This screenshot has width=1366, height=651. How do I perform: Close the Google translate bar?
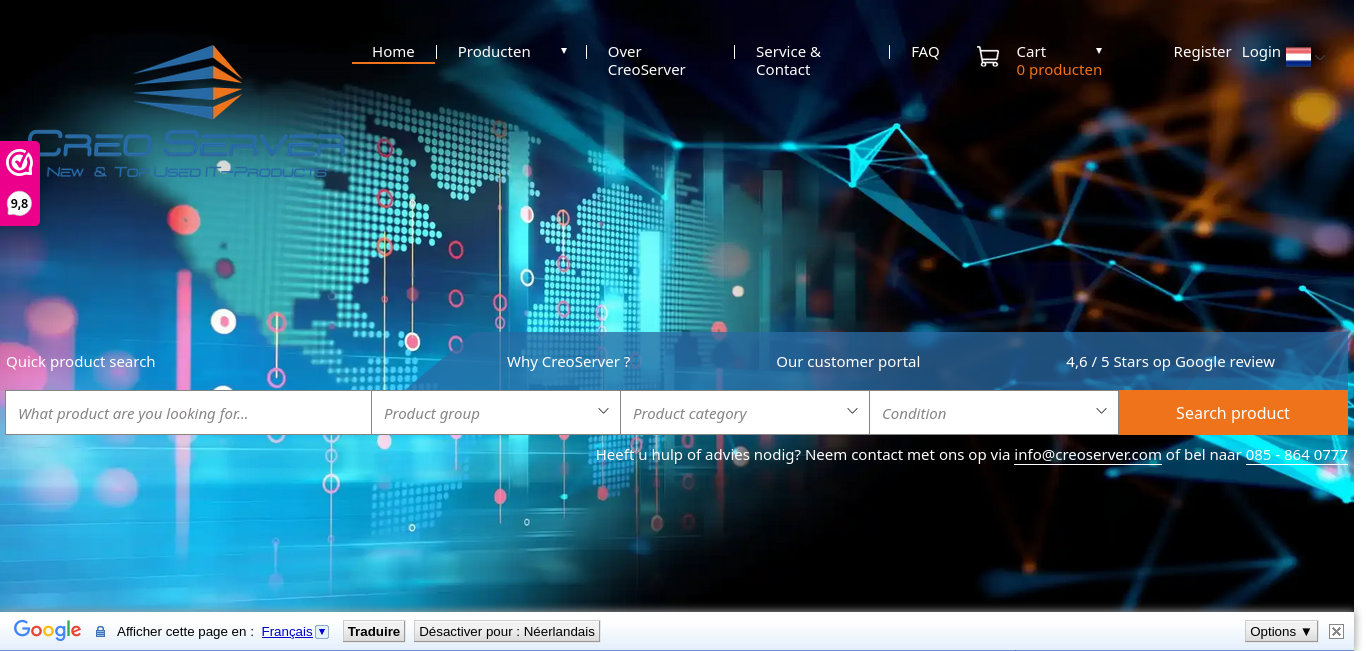click(1336, 631)
